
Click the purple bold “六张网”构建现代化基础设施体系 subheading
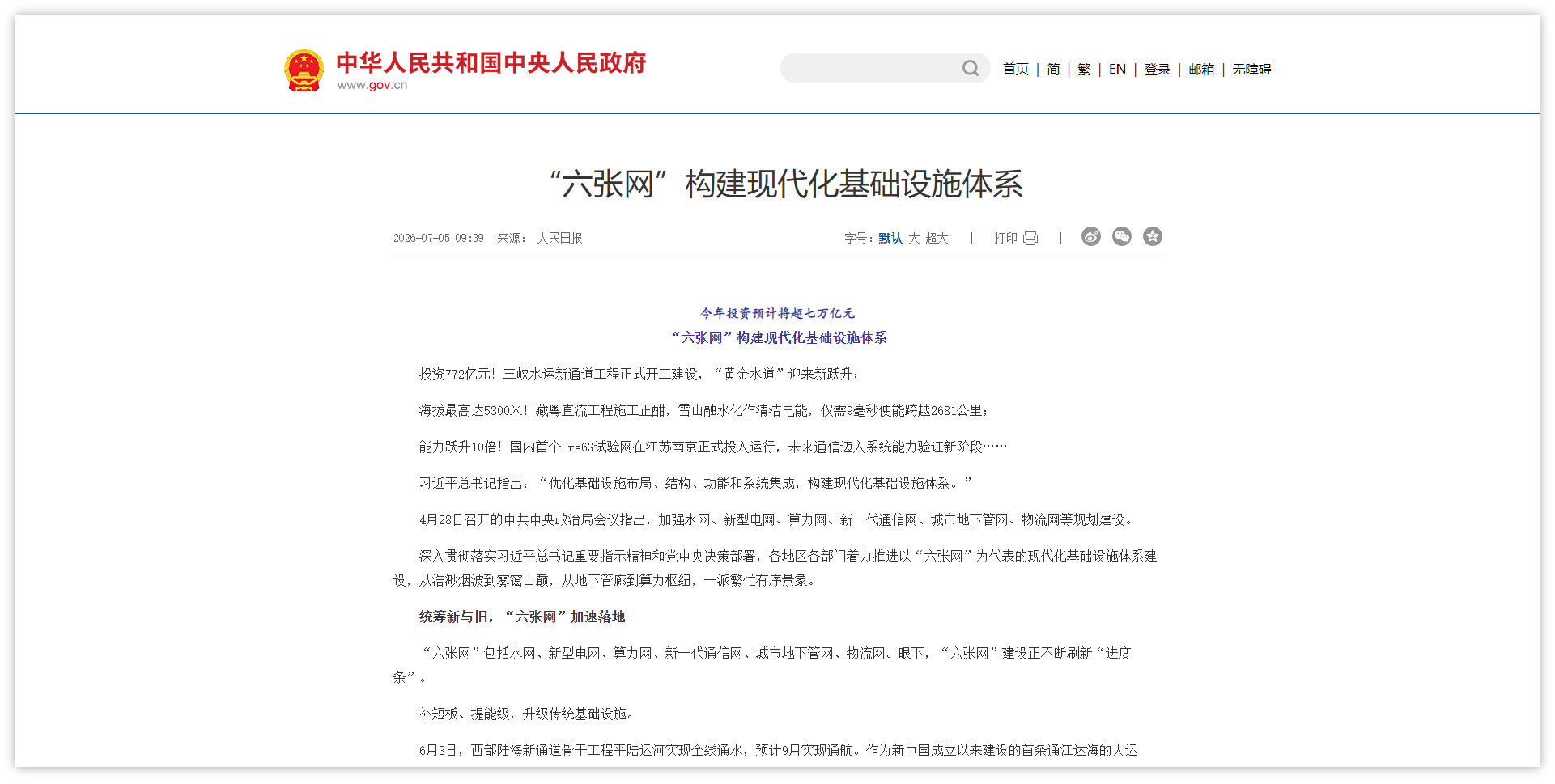pos(779,337)
